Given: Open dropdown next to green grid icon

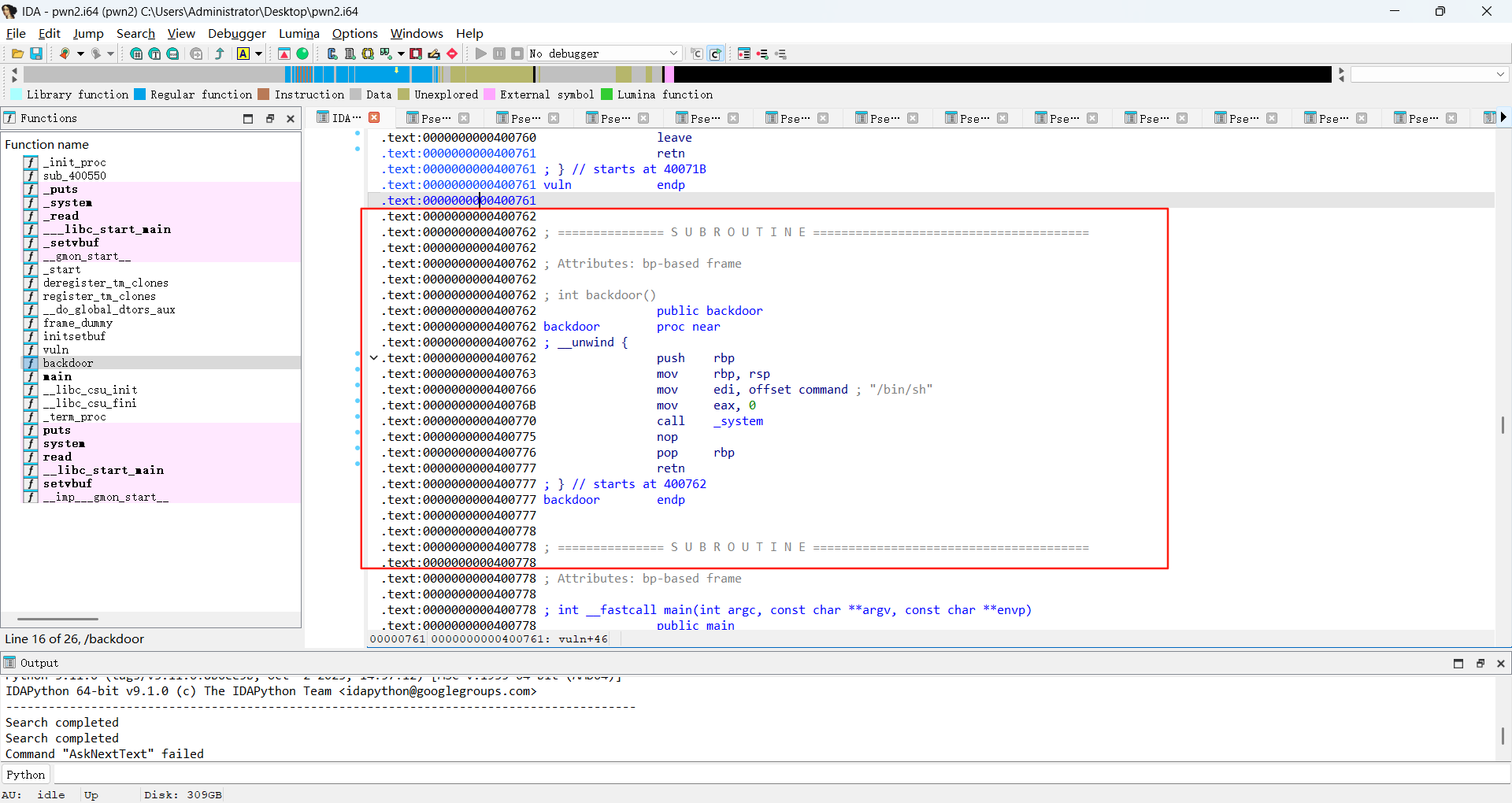Looking at the screenshot, I should pyautogui.click(x=401, y=54).
